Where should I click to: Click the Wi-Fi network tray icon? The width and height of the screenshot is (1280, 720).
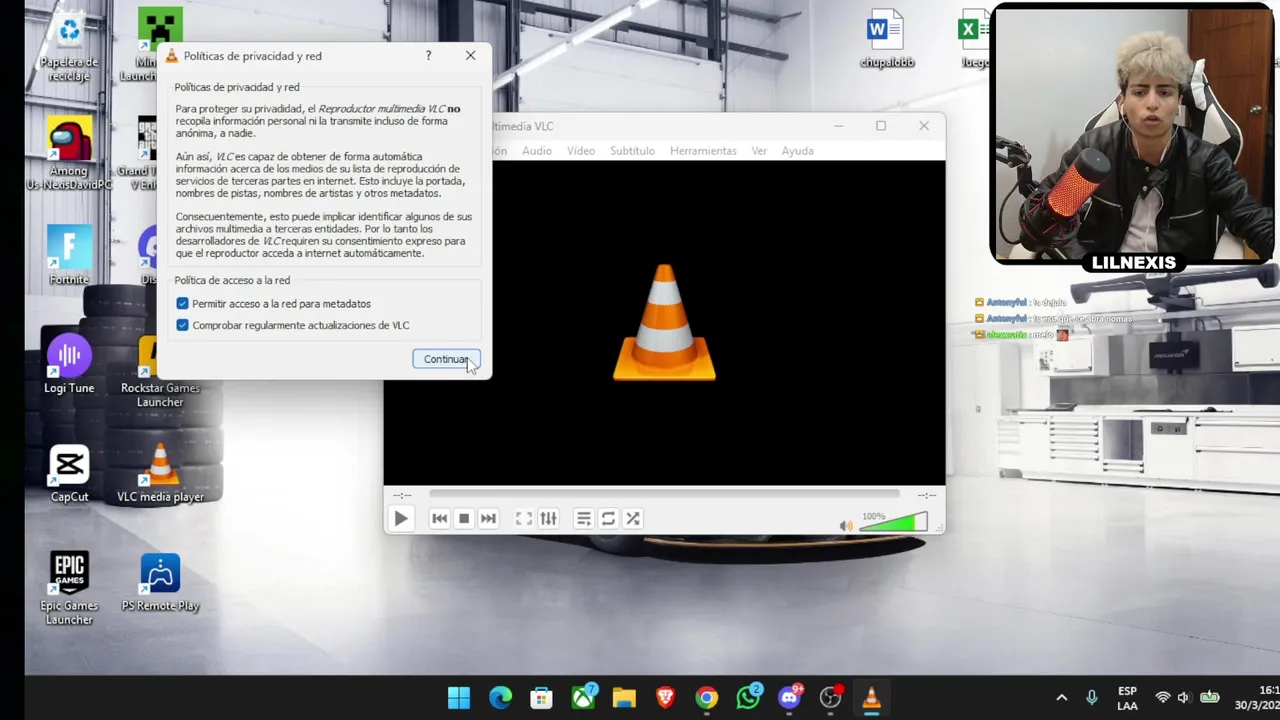[1162, 697]
